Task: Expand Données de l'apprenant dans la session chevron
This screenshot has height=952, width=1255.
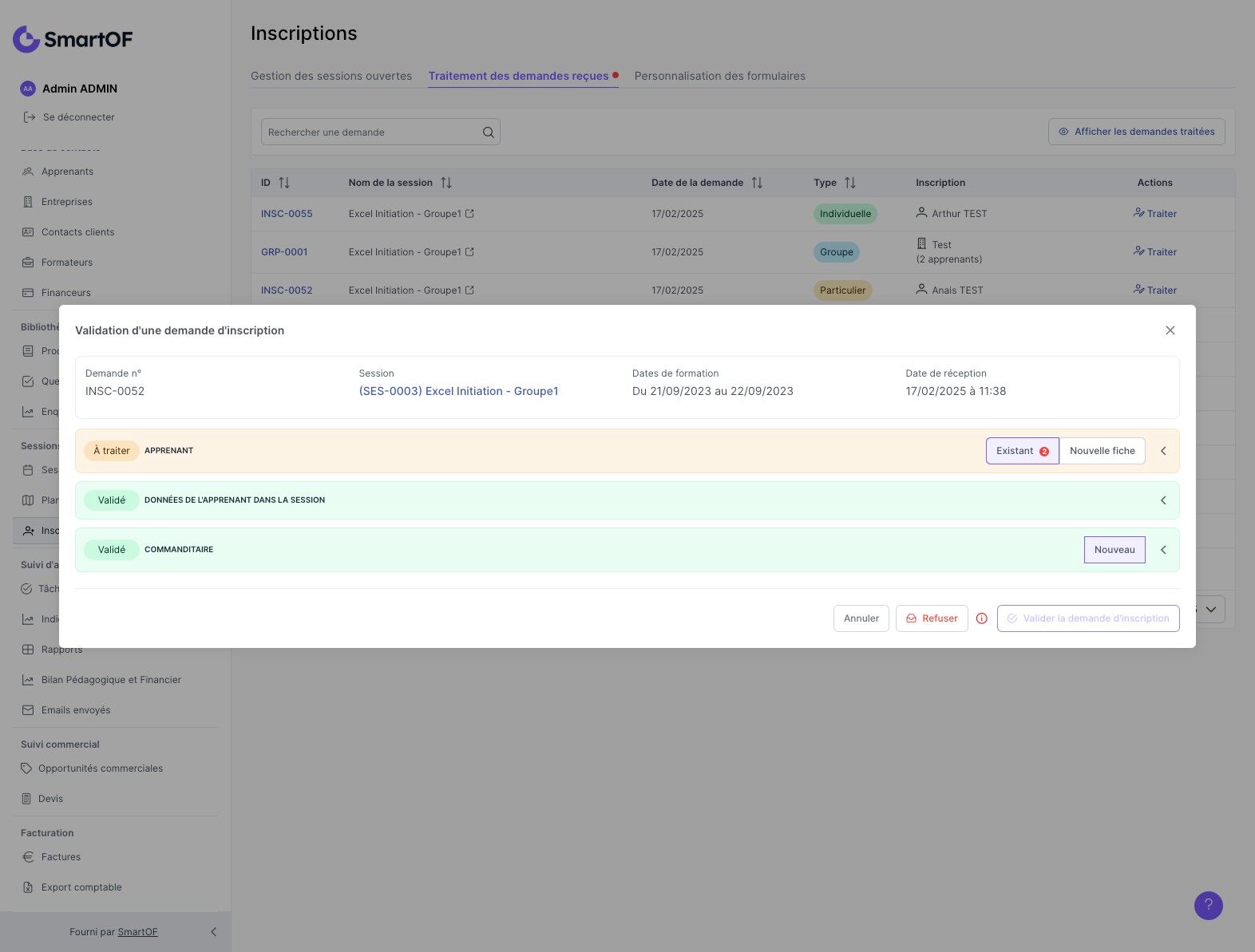Action: point(1163,500)
